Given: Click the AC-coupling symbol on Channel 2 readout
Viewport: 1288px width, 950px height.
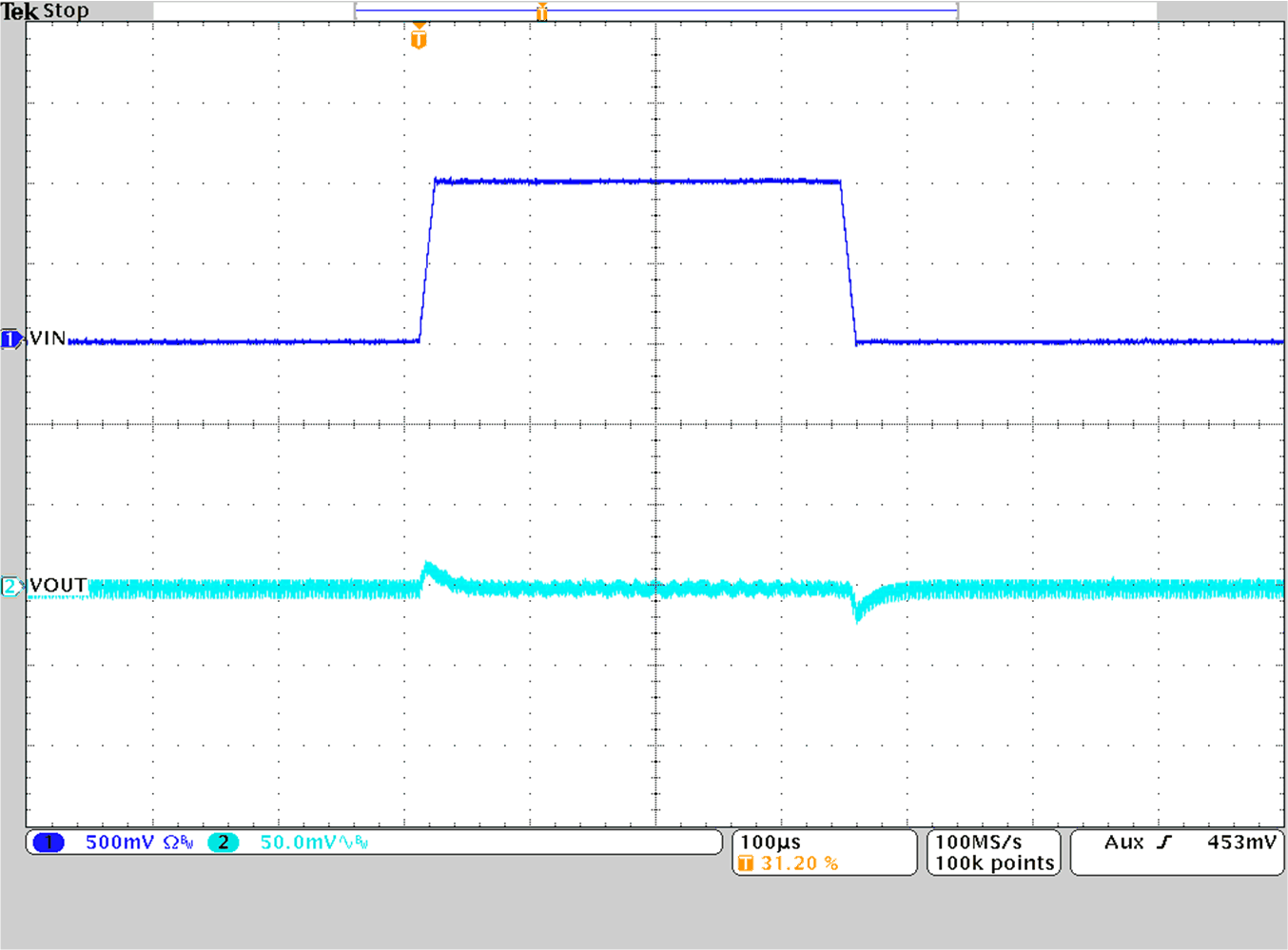Looking at the screenshot, I should pos(344,842).
